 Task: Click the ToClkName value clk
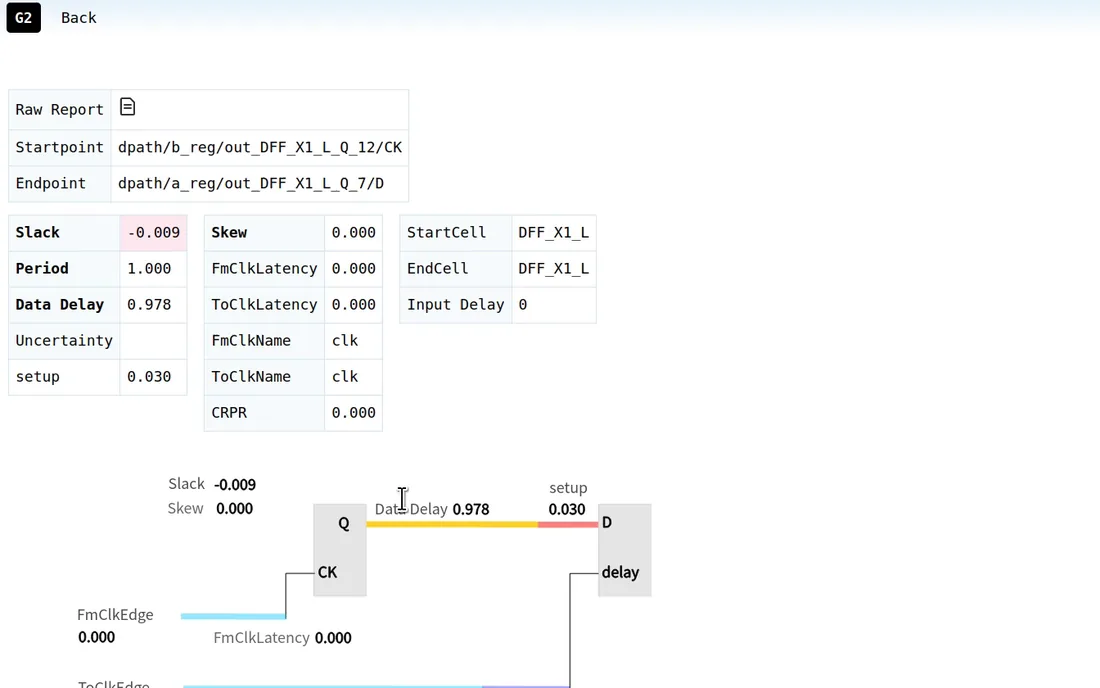point(354,377)
